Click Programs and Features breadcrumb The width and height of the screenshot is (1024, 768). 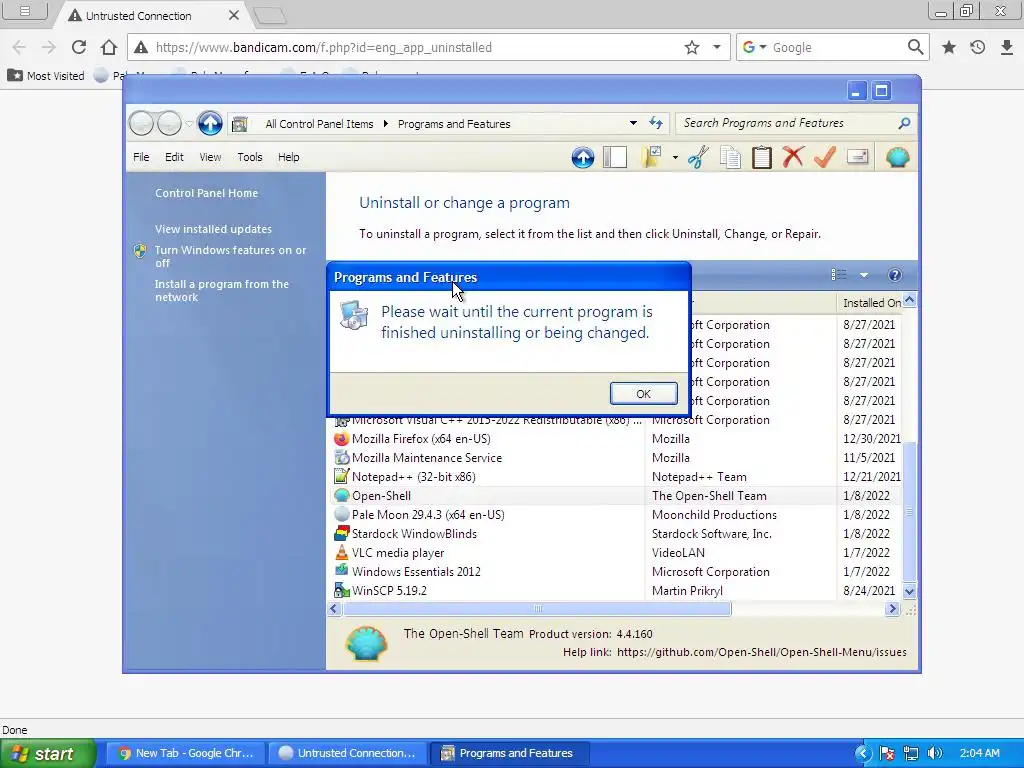(454, 123)
